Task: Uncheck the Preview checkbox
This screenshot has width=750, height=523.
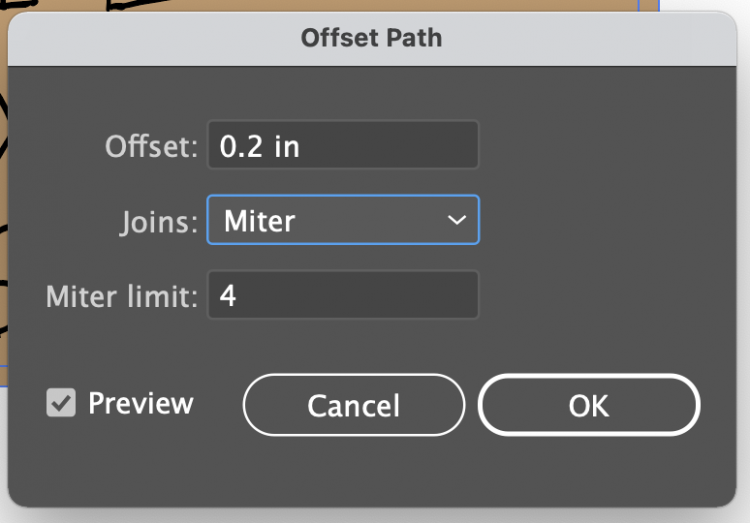Action: click(x=61, y=402)
